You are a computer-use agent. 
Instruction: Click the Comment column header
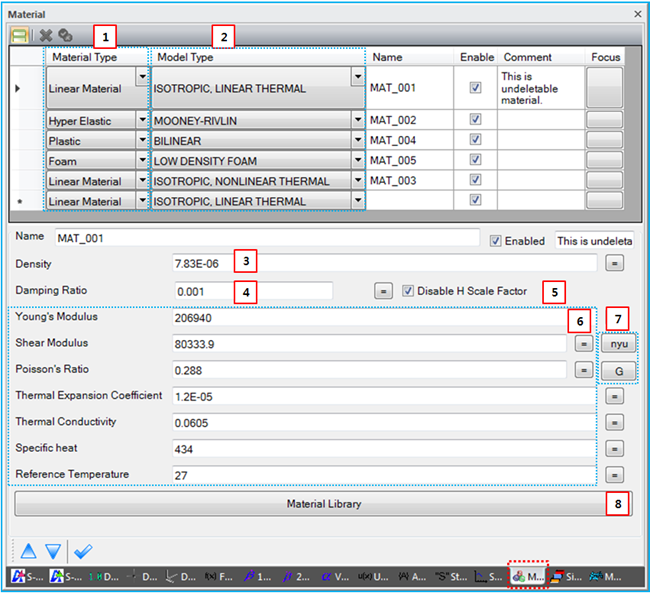541,57
